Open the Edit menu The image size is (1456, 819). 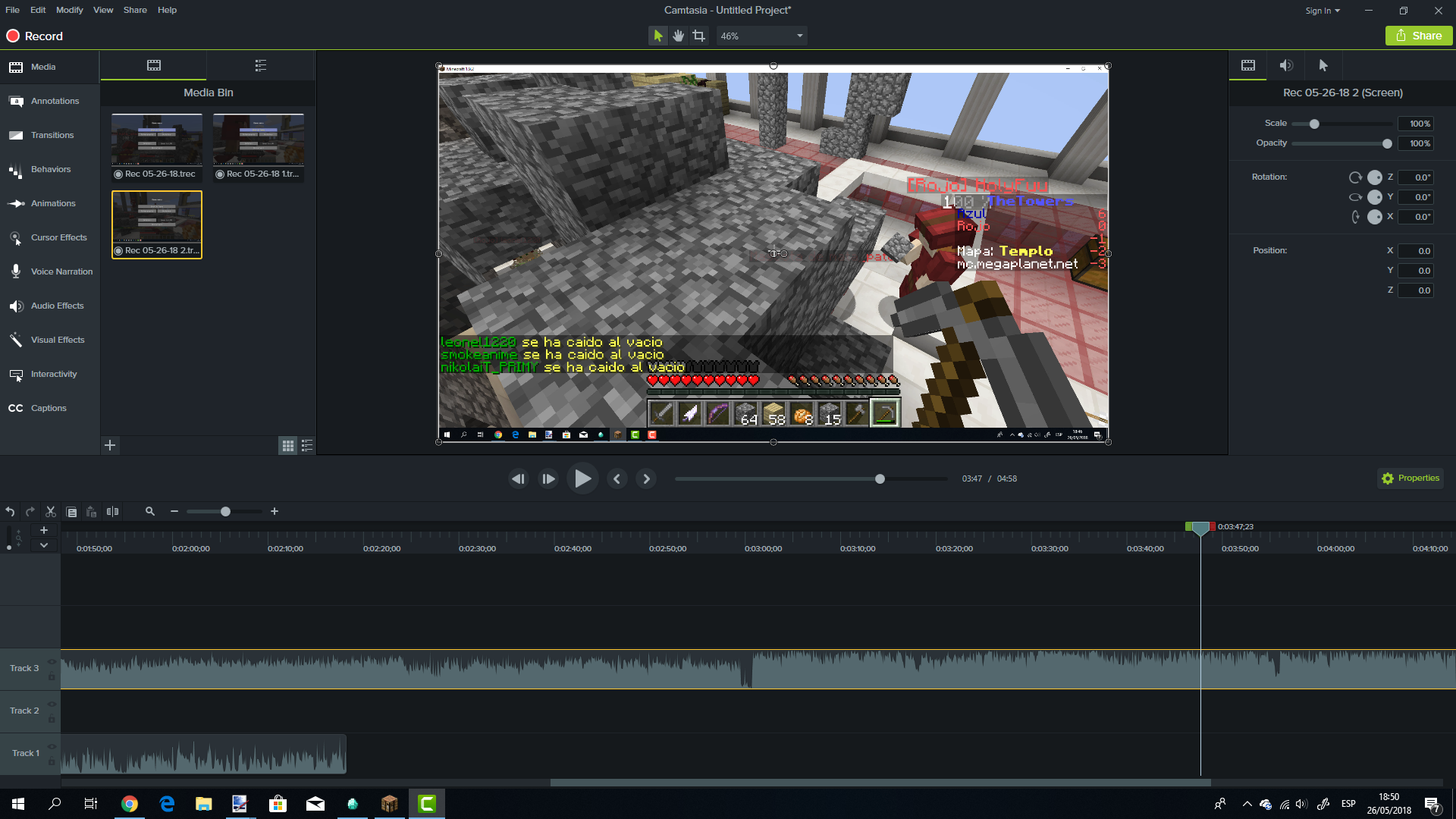pyautogui.click(x=38, y=10)
